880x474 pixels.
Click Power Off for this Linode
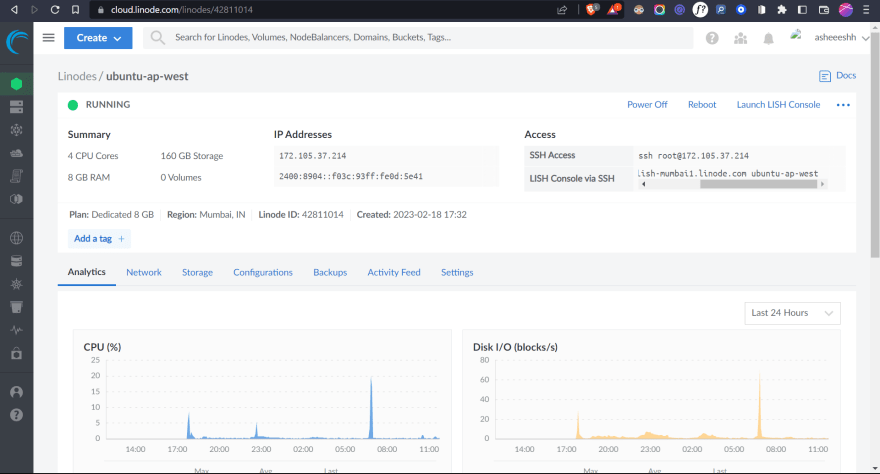647,104
